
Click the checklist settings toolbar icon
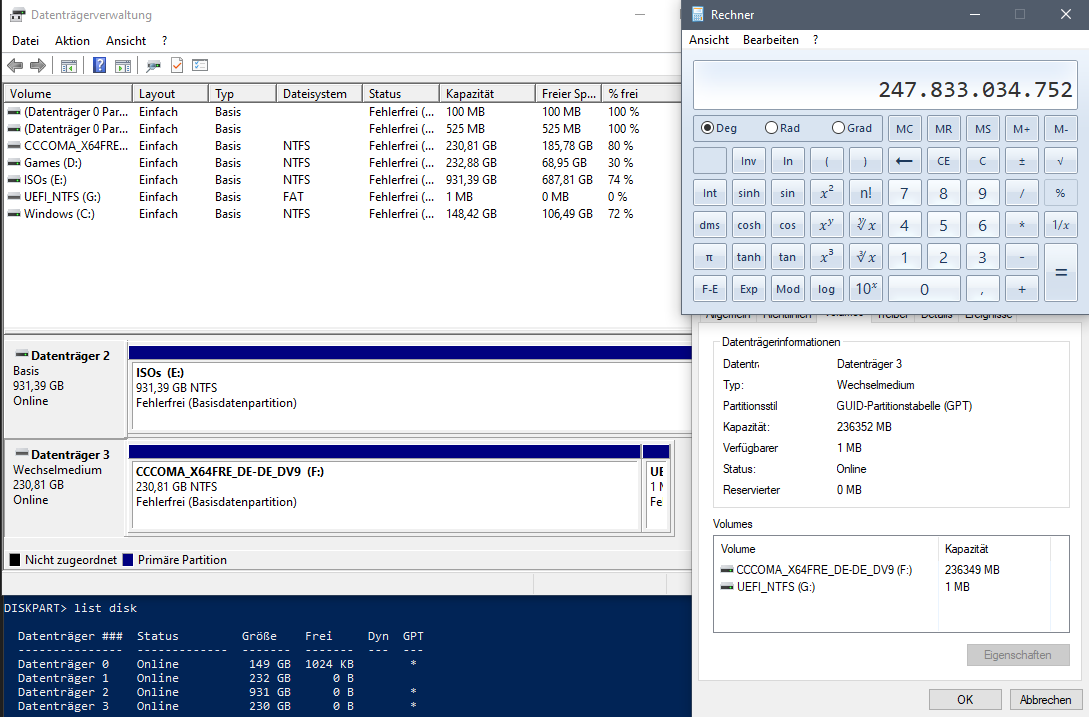click(200, 65)
